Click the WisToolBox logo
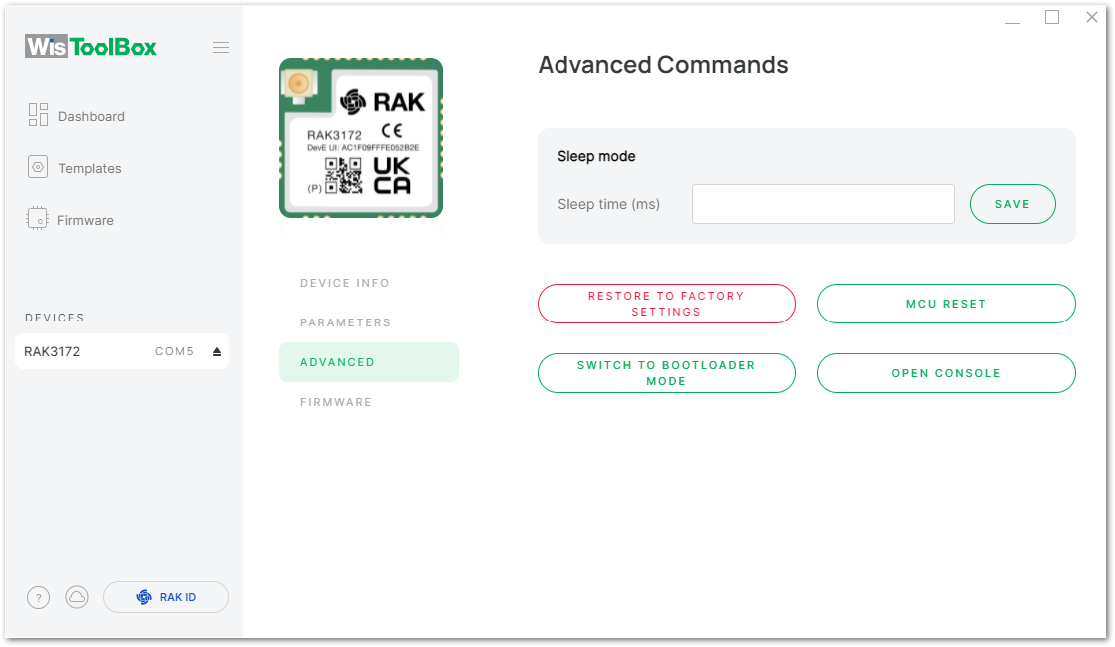The image size is (1115, 647). [91, 47]
